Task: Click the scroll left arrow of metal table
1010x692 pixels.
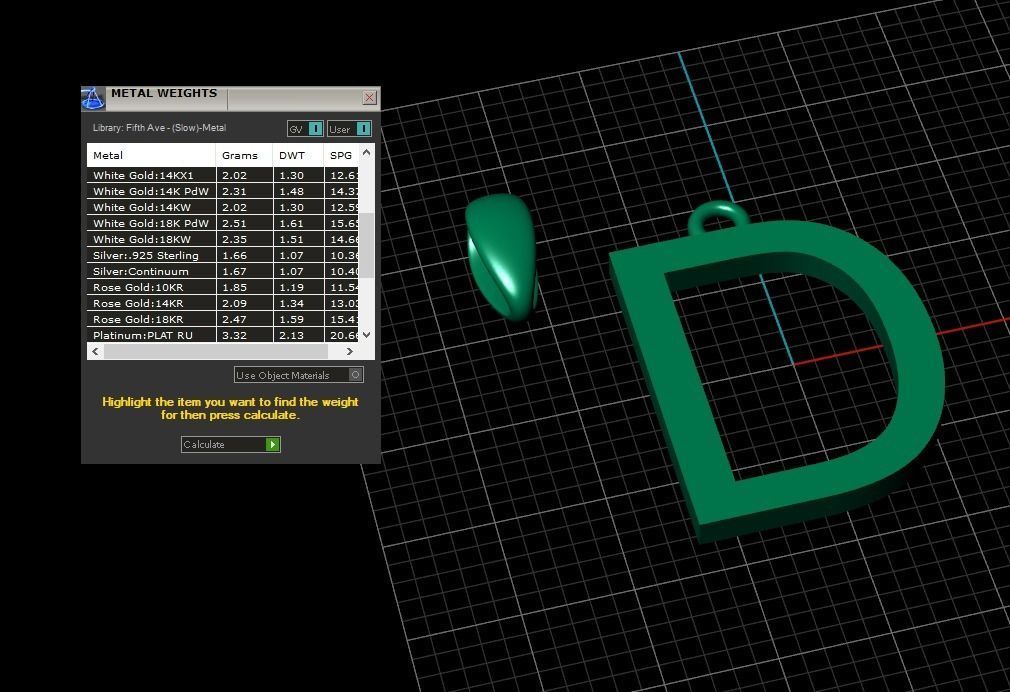Action: [x=95, y=351]
